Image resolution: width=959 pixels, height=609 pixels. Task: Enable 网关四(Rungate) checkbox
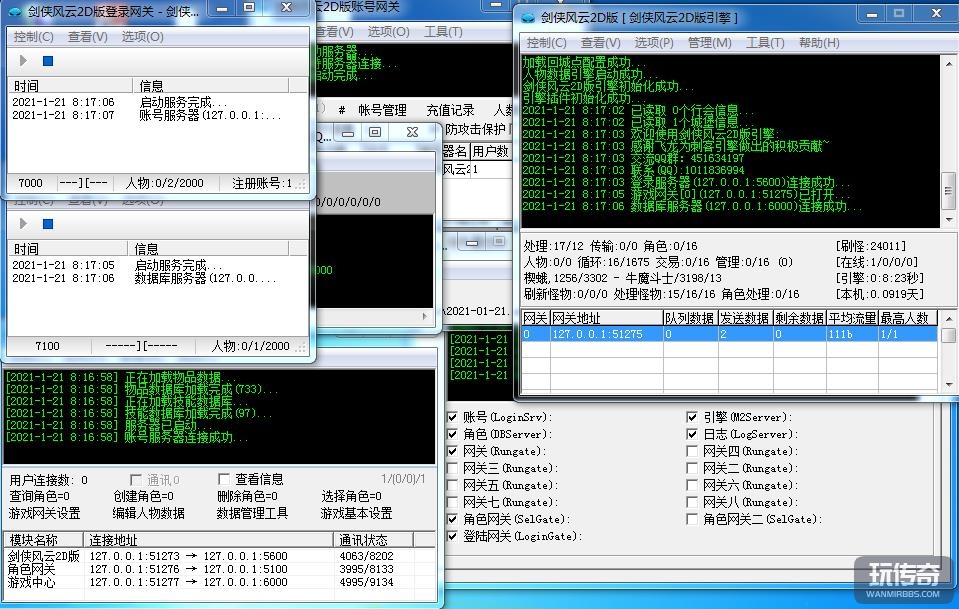[x=692, y=451]
